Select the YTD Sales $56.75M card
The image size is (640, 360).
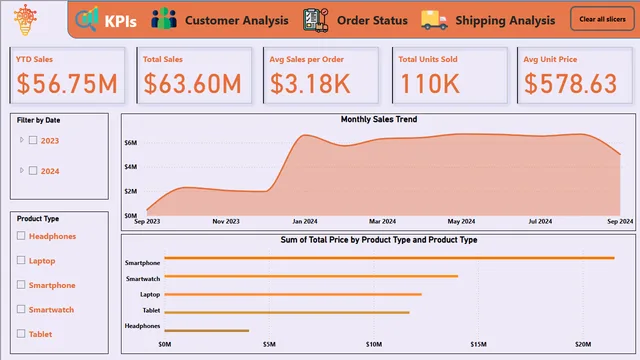[x=67, y=75]
